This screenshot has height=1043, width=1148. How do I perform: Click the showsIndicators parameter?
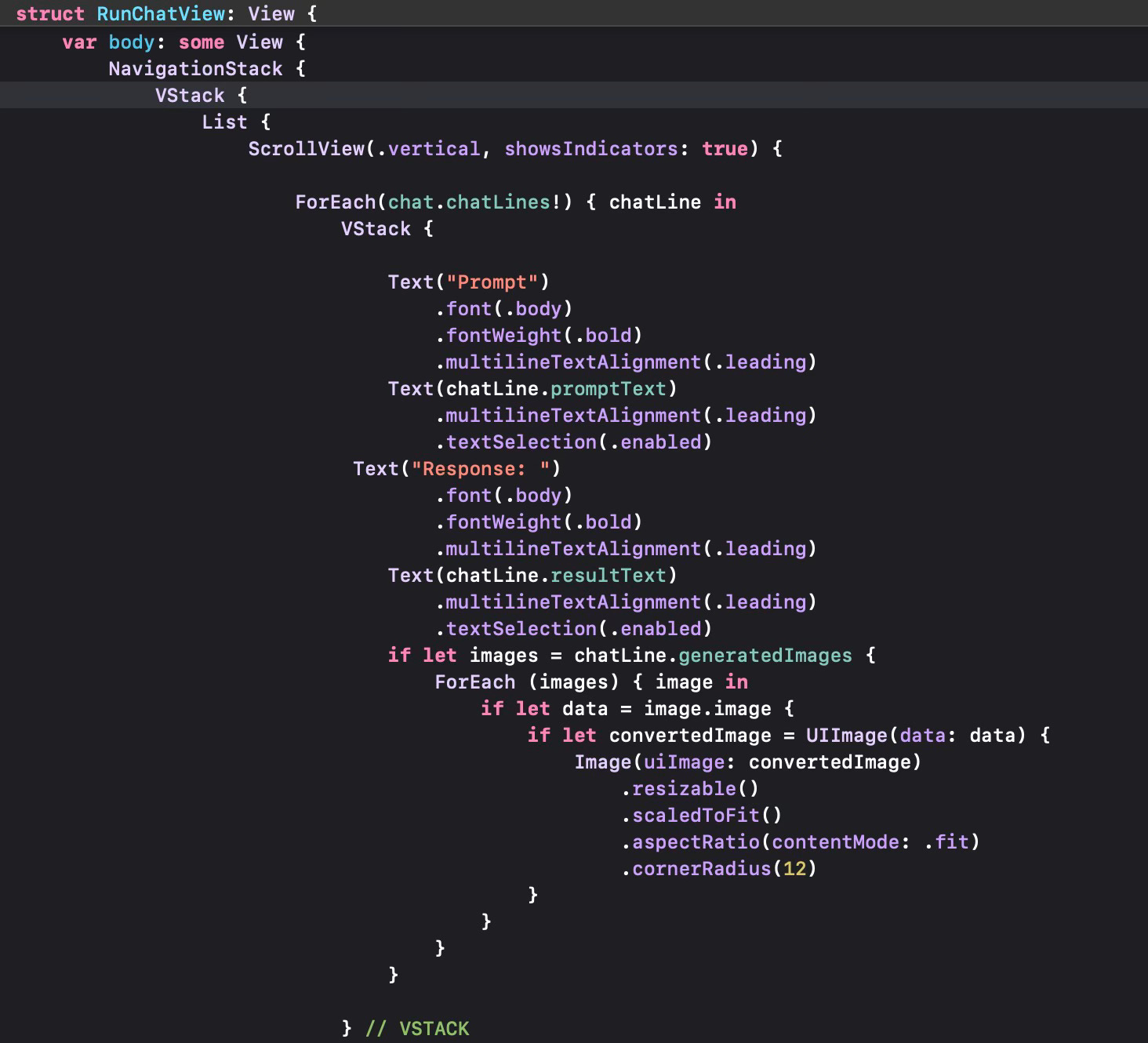pyautogui.click(x=591, y=148)
